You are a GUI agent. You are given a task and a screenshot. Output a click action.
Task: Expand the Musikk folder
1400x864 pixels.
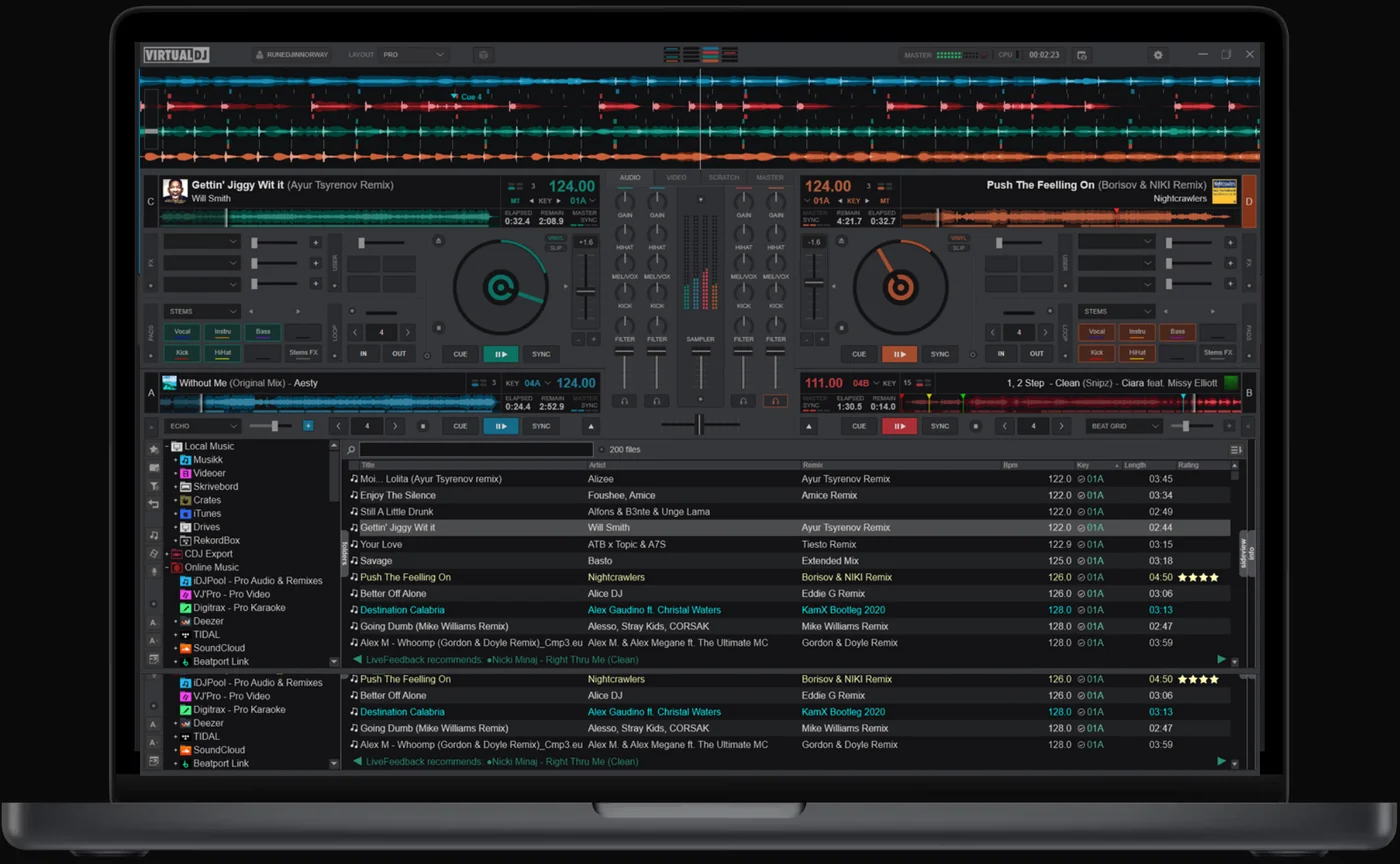(x=176, y=460)
